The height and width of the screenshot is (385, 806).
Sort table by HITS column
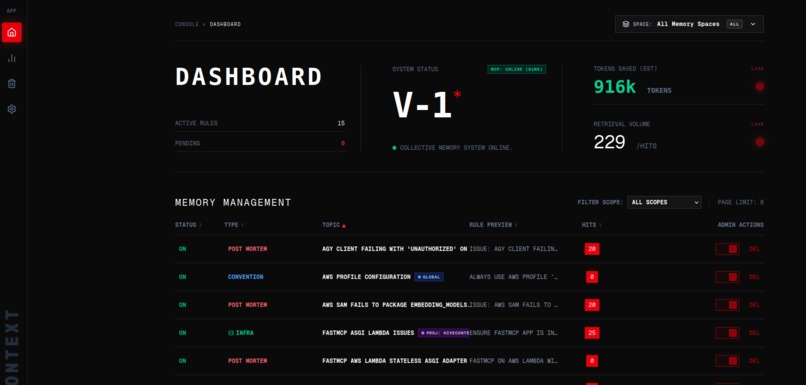(x=592, y=225)
